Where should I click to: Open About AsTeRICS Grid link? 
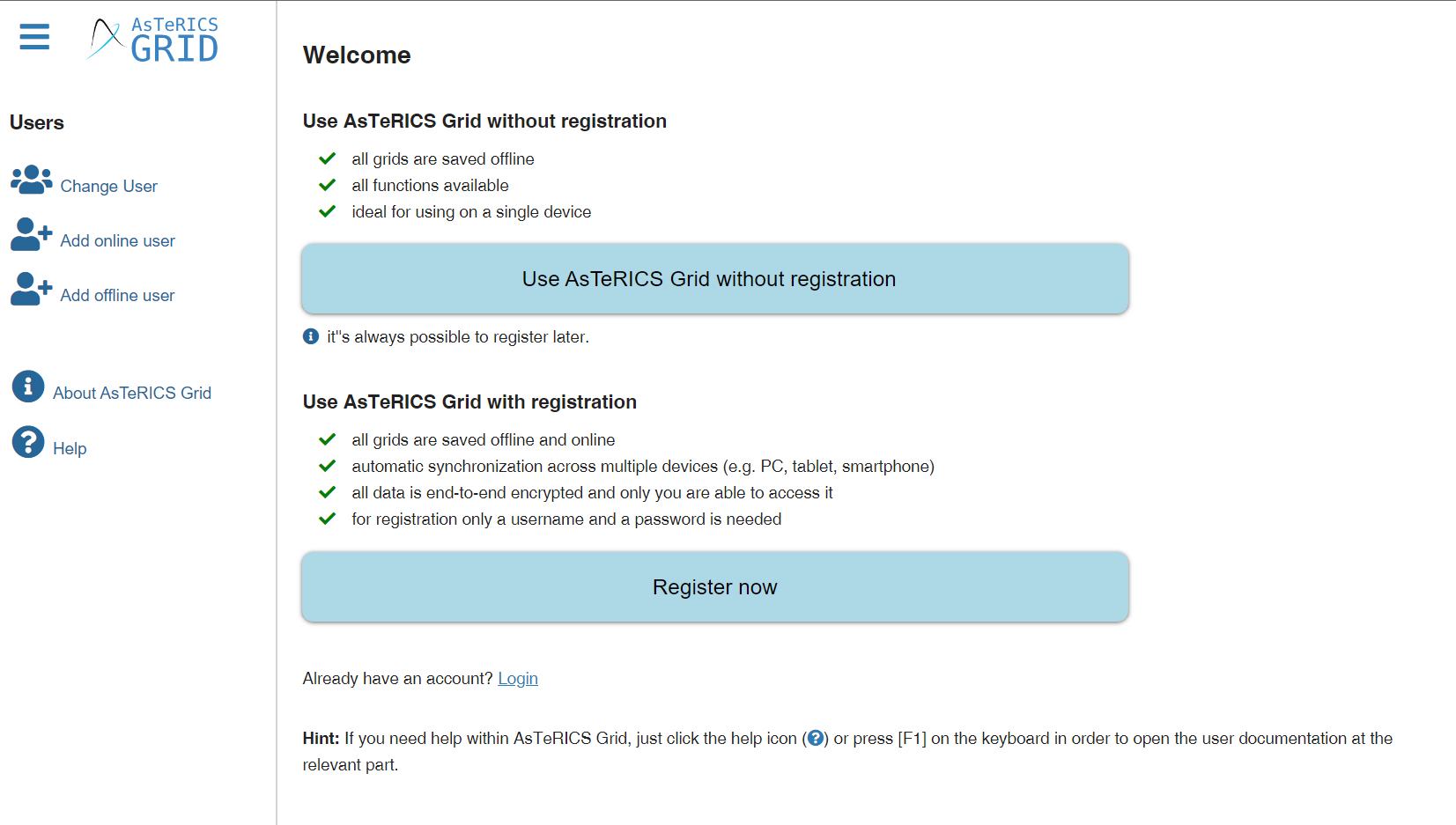click(132, 393)
